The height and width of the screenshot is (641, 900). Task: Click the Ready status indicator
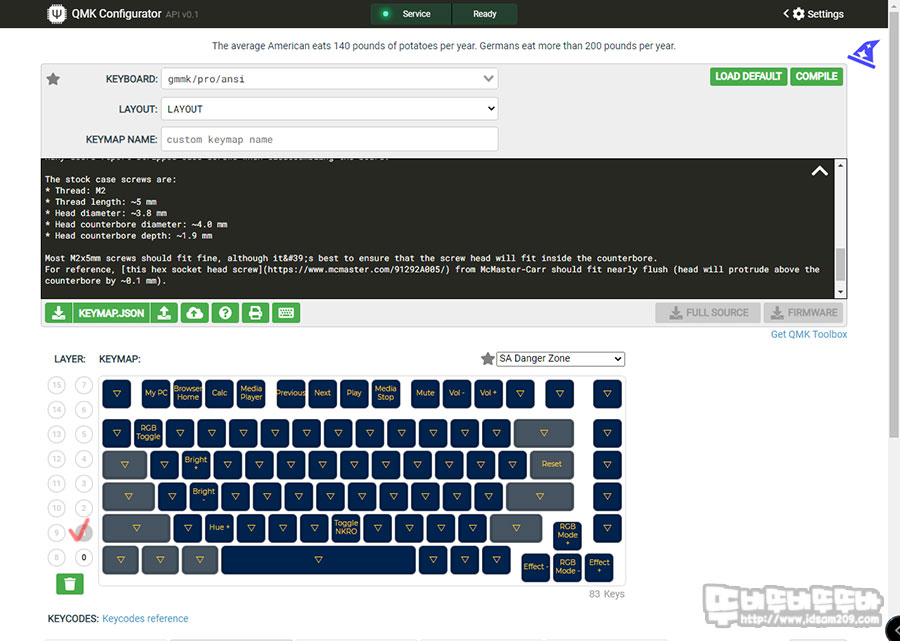click(484, 14)
